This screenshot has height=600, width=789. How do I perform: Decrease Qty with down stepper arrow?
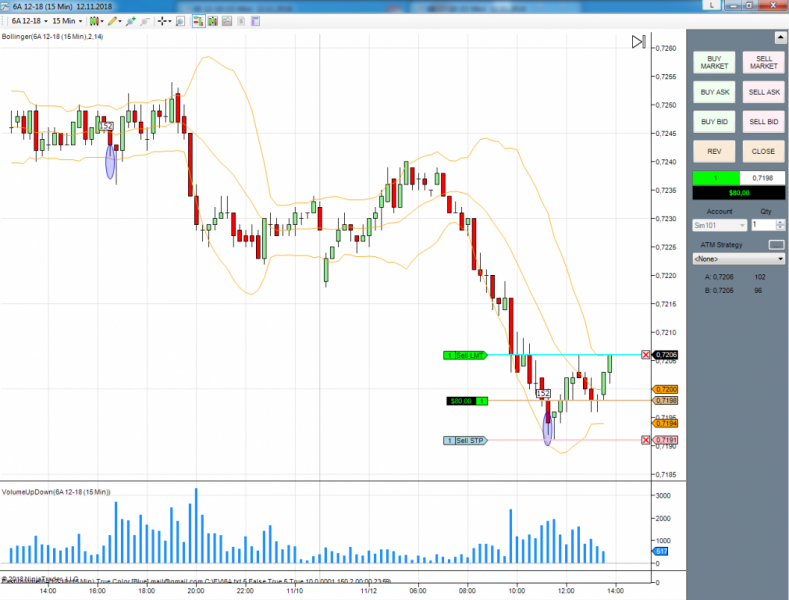(x=780, y=228)
